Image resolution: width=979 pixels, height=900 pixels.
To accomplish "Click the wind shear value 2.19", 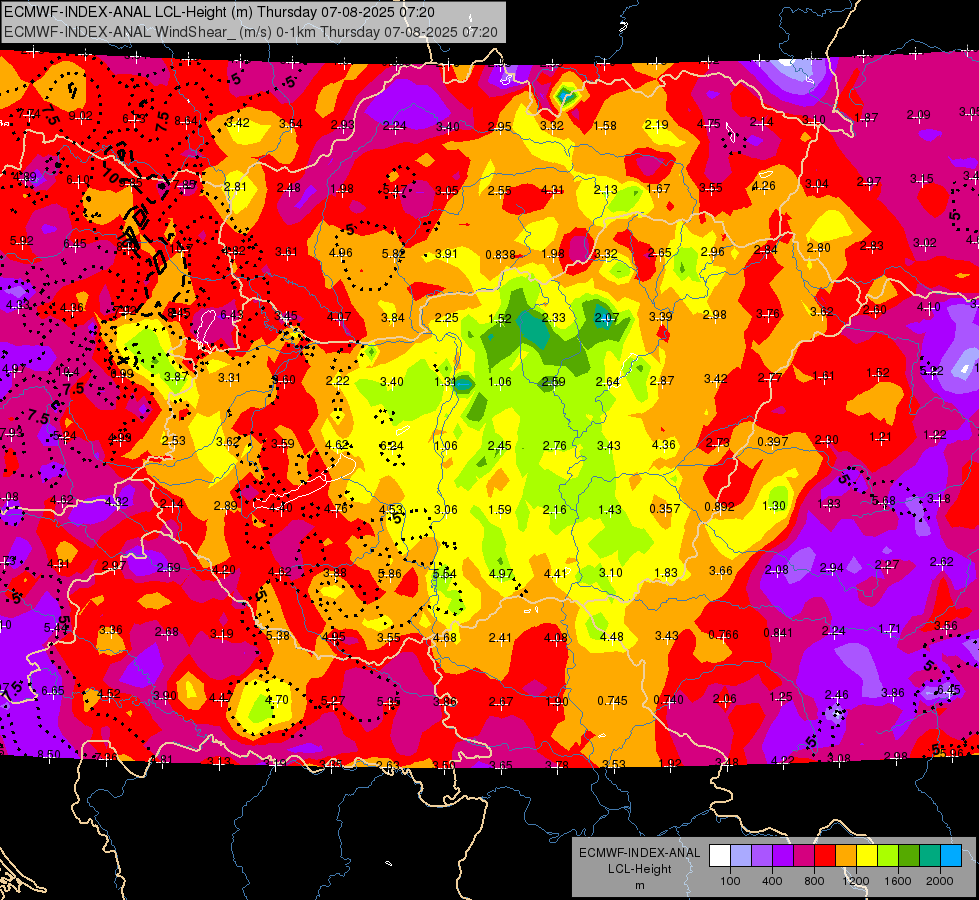I will pyautogui.click(x=656, y=124).
